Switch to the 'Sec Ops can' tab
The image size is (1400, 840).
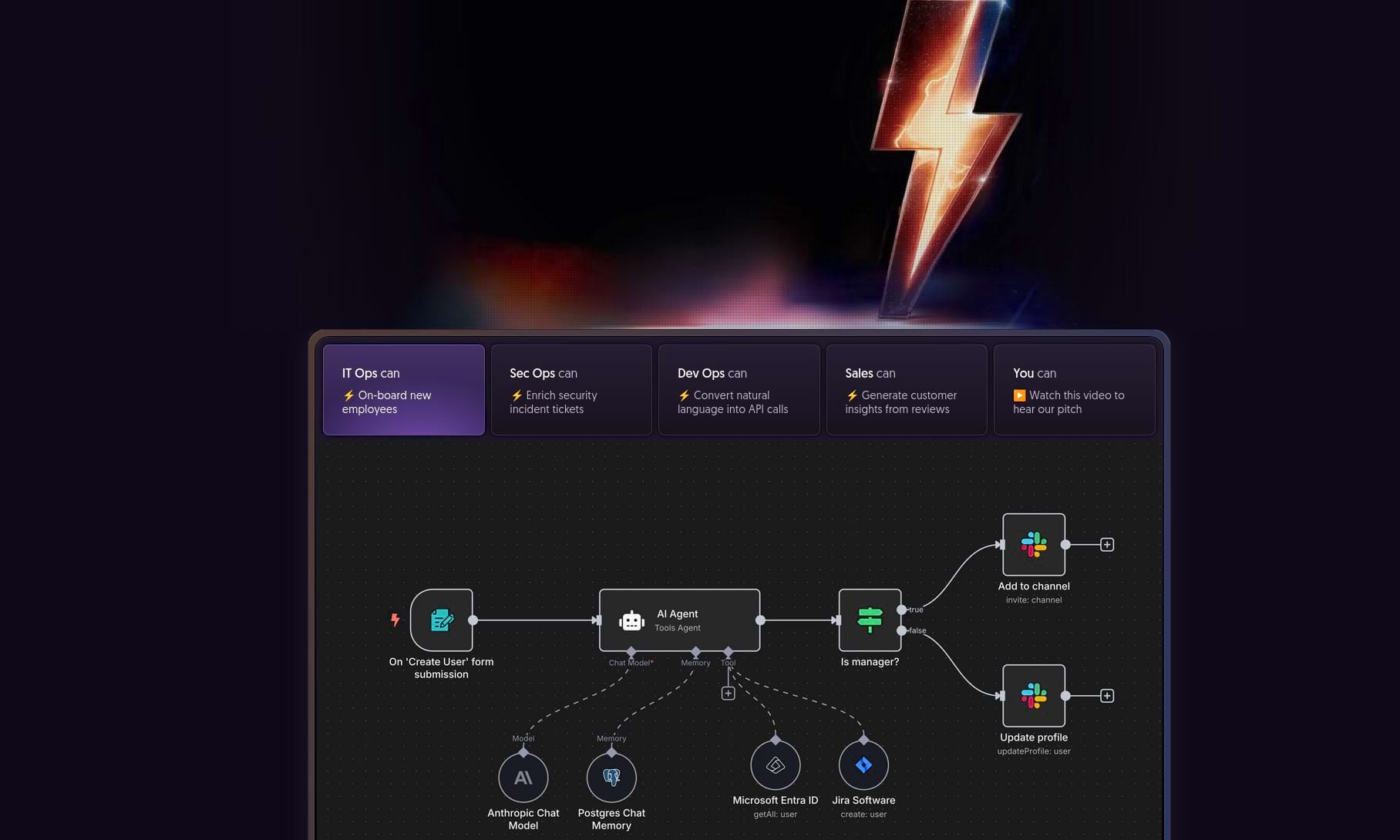pos(570,390)
